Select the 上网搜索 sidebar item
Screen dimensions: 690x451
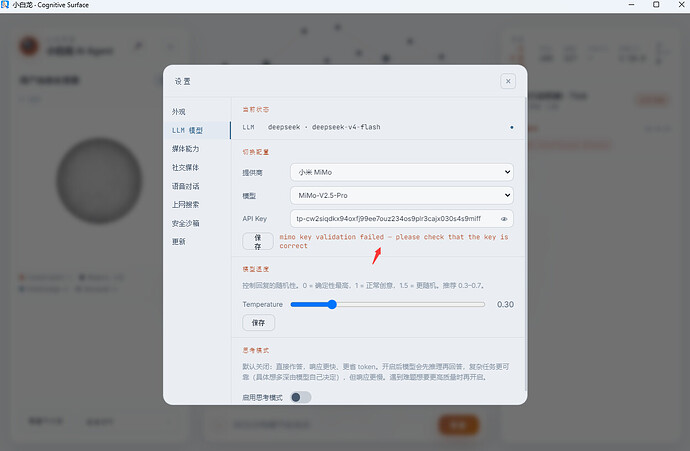click(185, 205)
